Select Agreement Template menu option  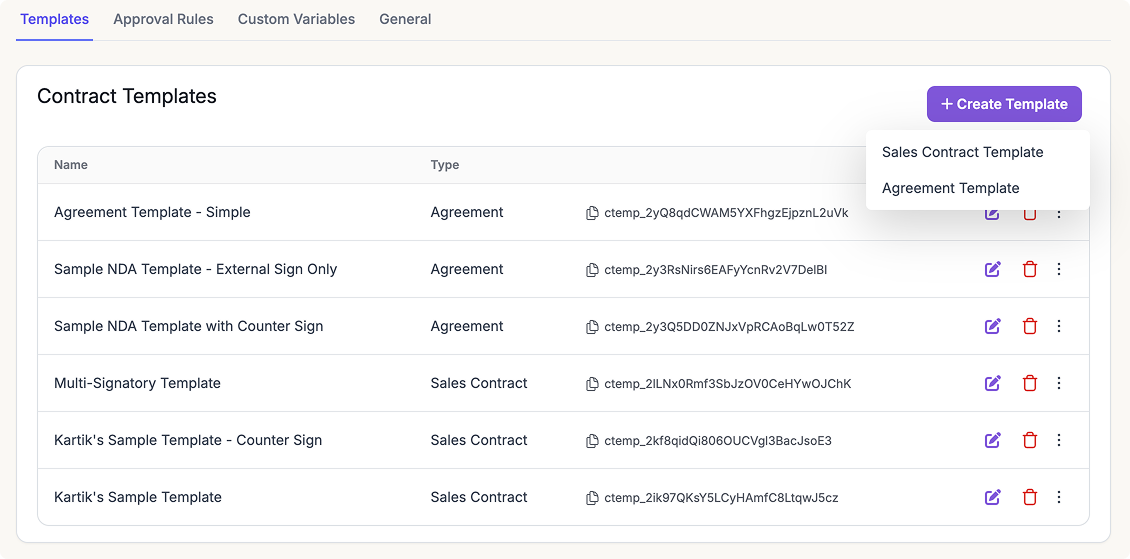(950, 188)
